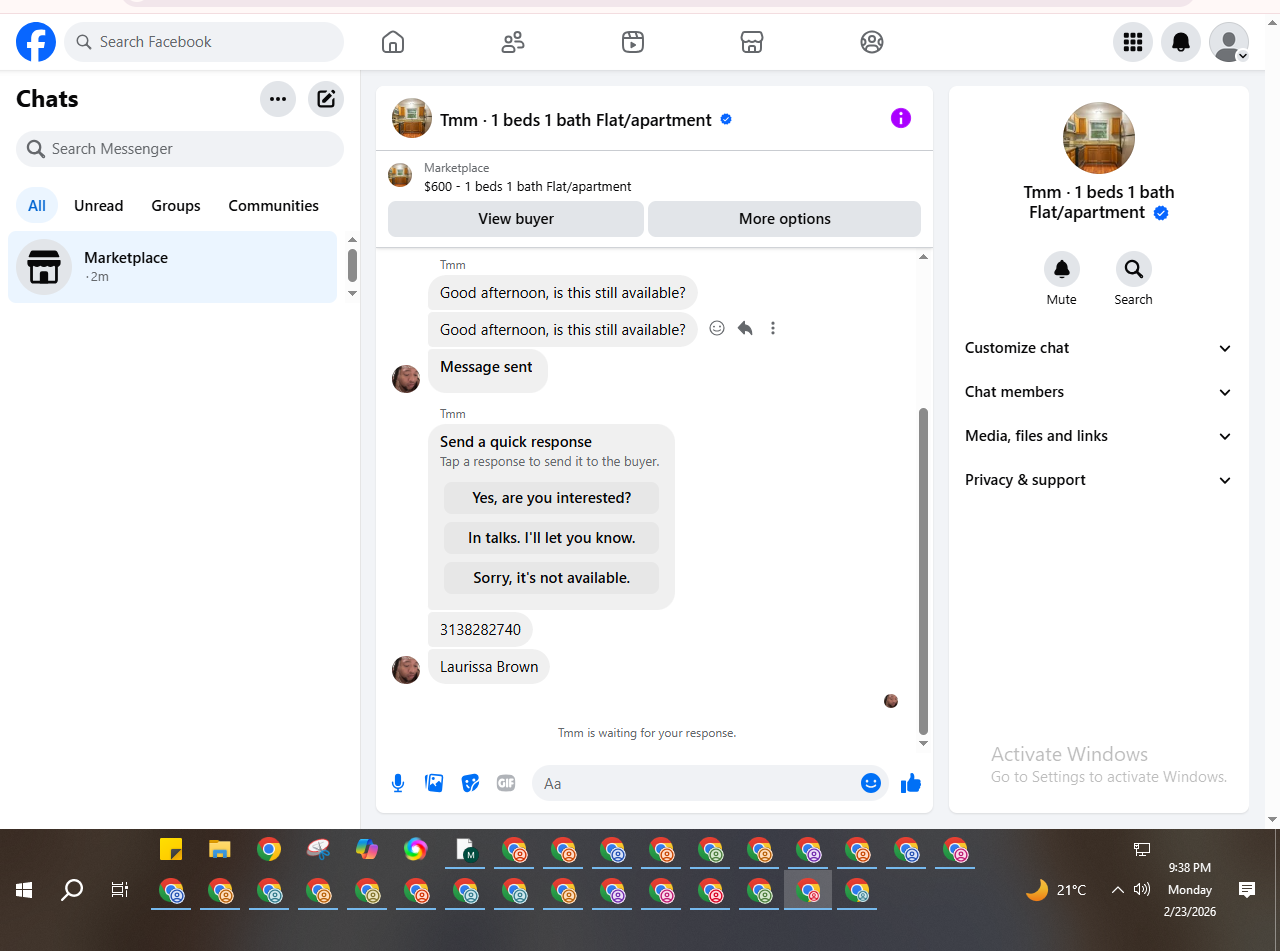Expand the Chat members section

coord(1099,392)
